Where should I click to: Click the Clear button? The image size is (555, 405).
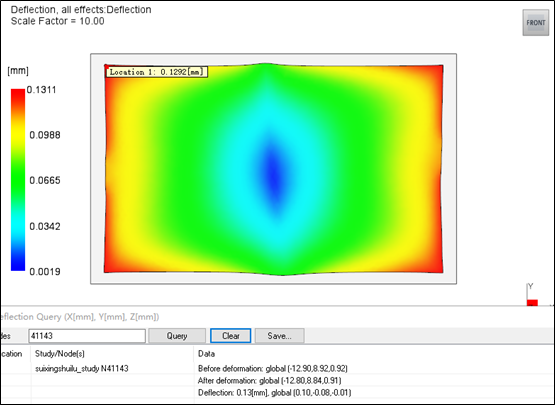(231, 336)
